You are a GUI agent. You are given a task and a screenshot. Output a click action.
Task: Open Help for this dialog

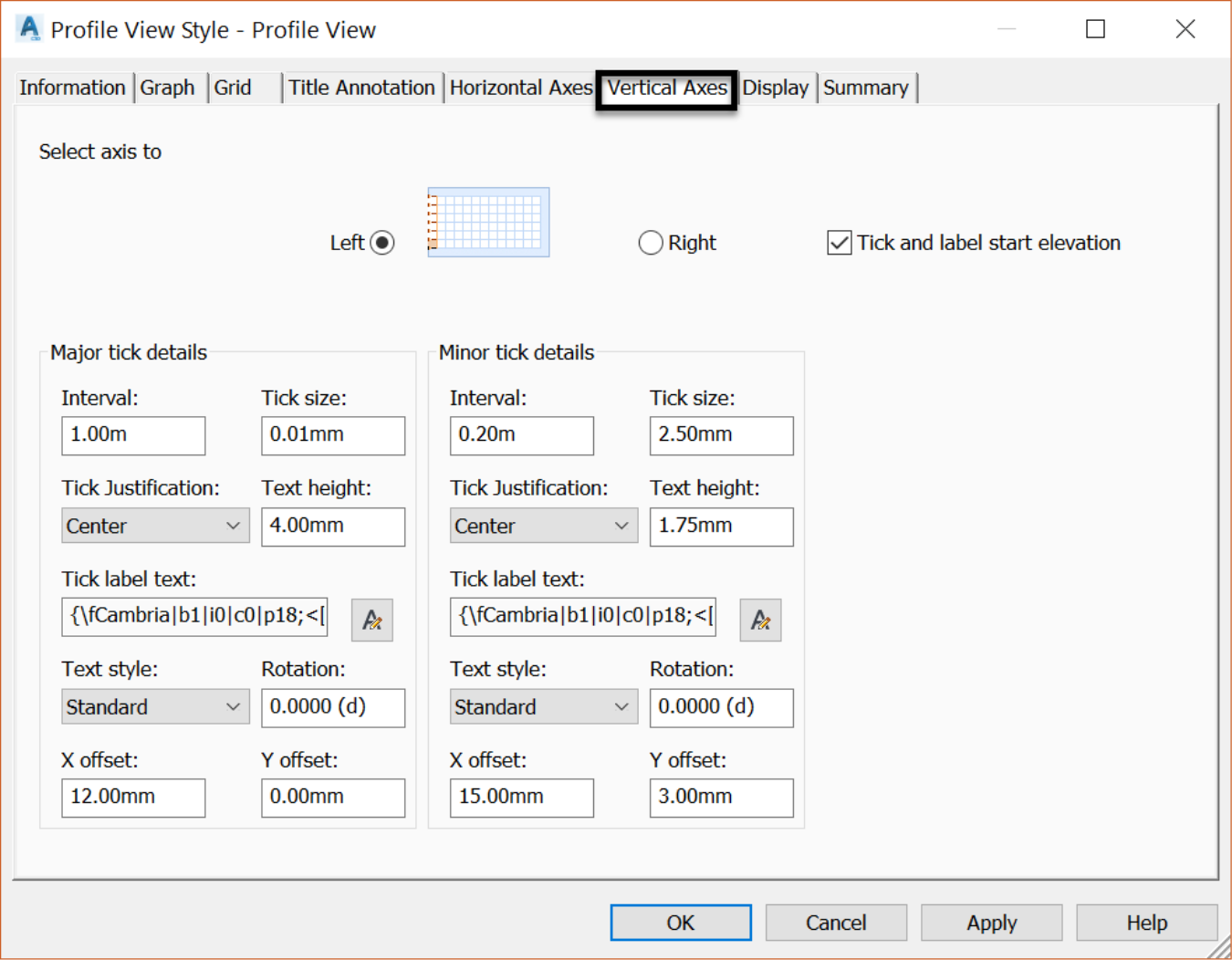[x=1147, y=923]
